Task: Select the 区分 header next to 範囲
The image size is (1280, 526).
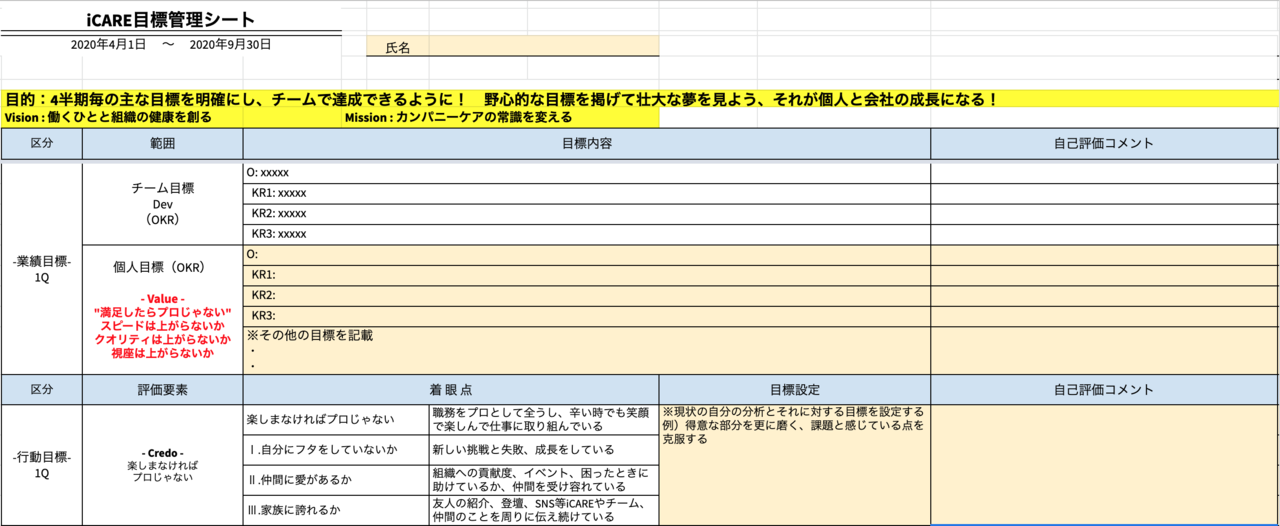Action: click(x=42, y=144)
